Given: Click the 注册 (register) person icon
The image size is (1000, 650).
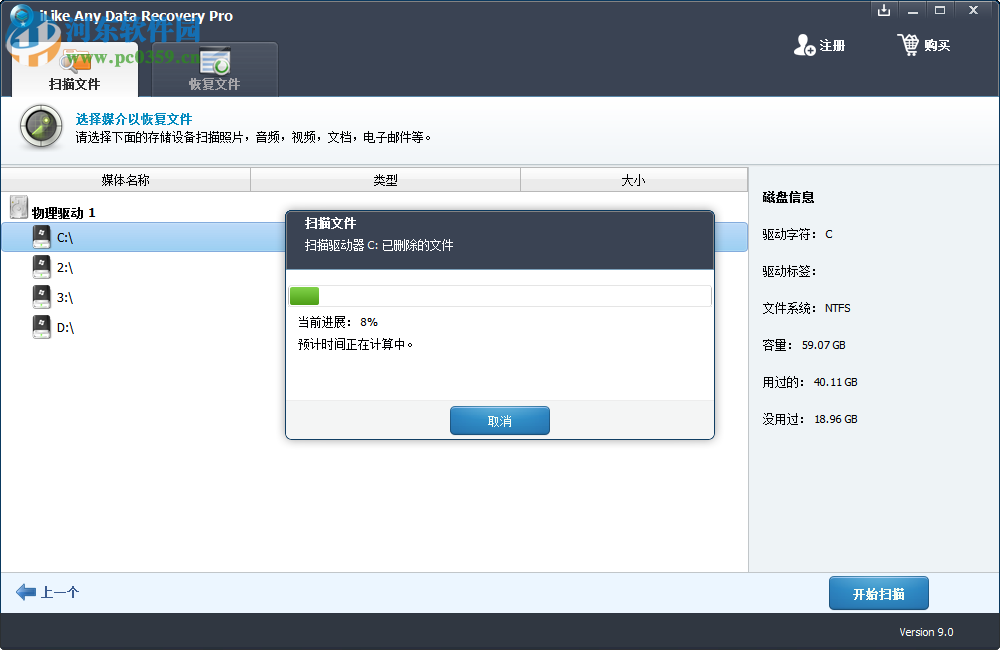Looking at the screenshot, I should click(805, 45).
